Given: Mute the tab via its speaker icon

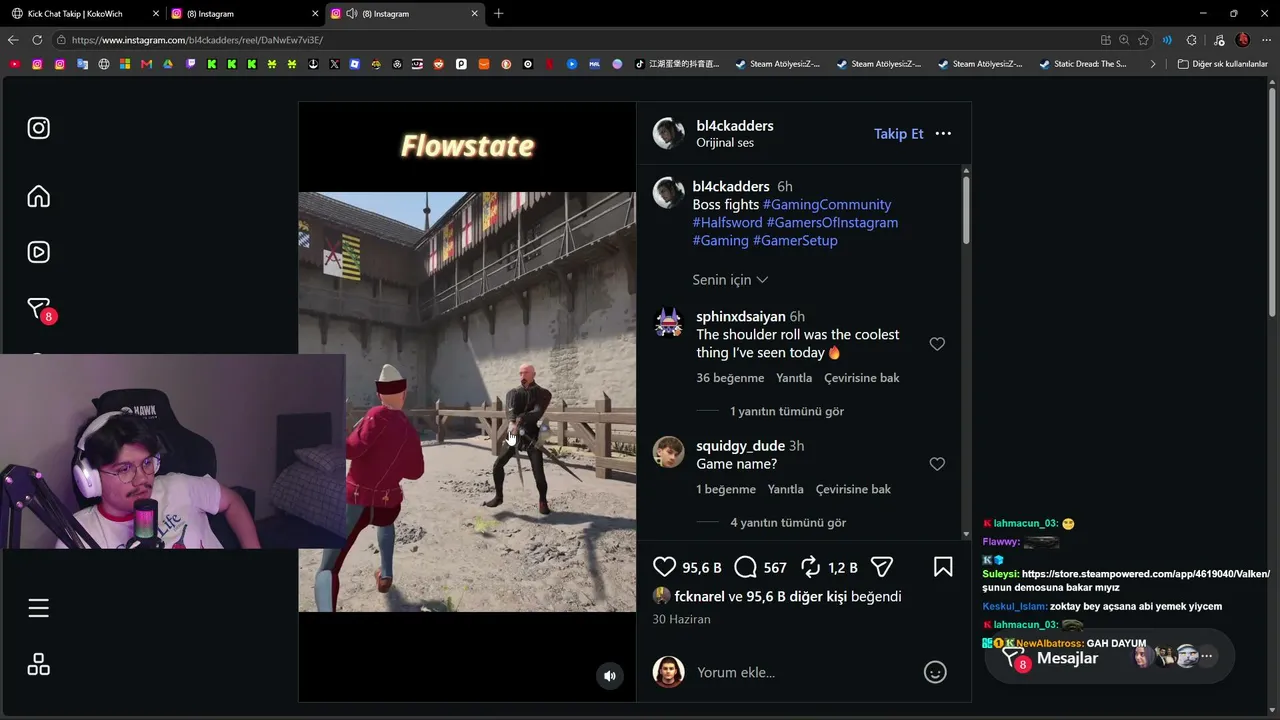Looking at the screenshot, I should (x=352, y=14).
